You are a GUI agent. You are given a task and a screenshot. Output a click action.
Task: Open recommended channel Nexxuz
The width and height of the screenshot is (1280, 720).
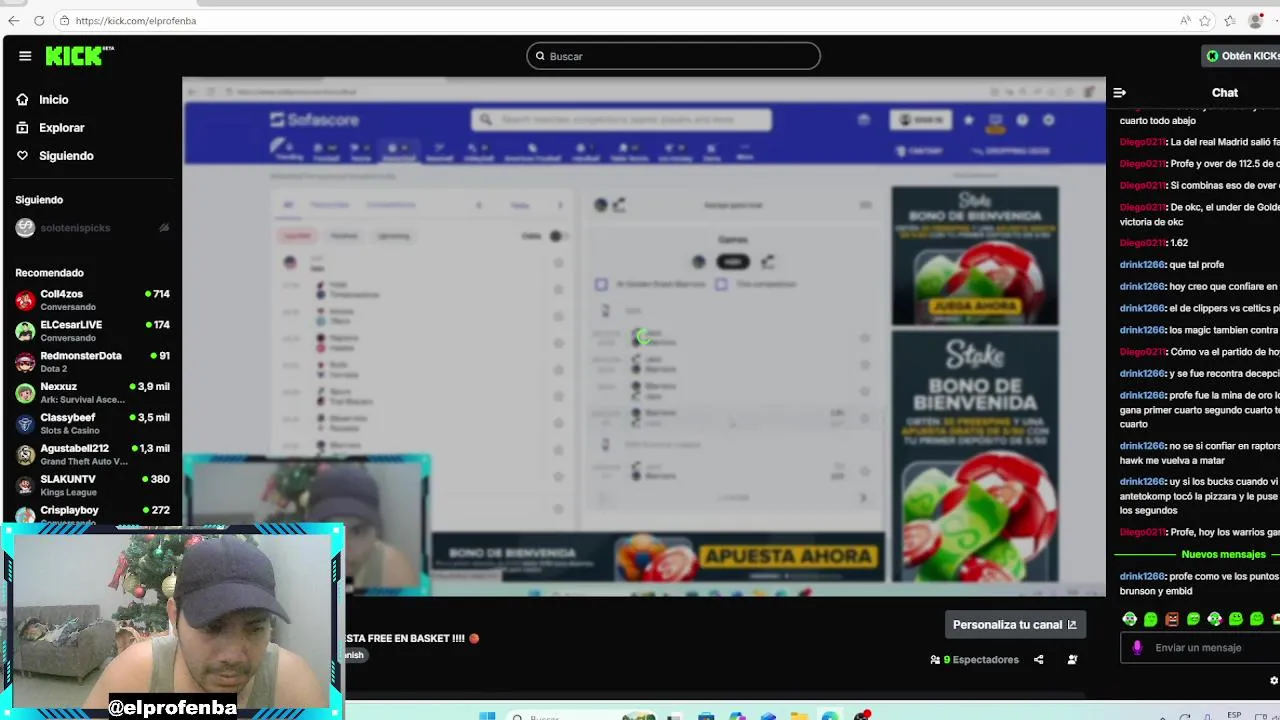(x=92, y=393)
